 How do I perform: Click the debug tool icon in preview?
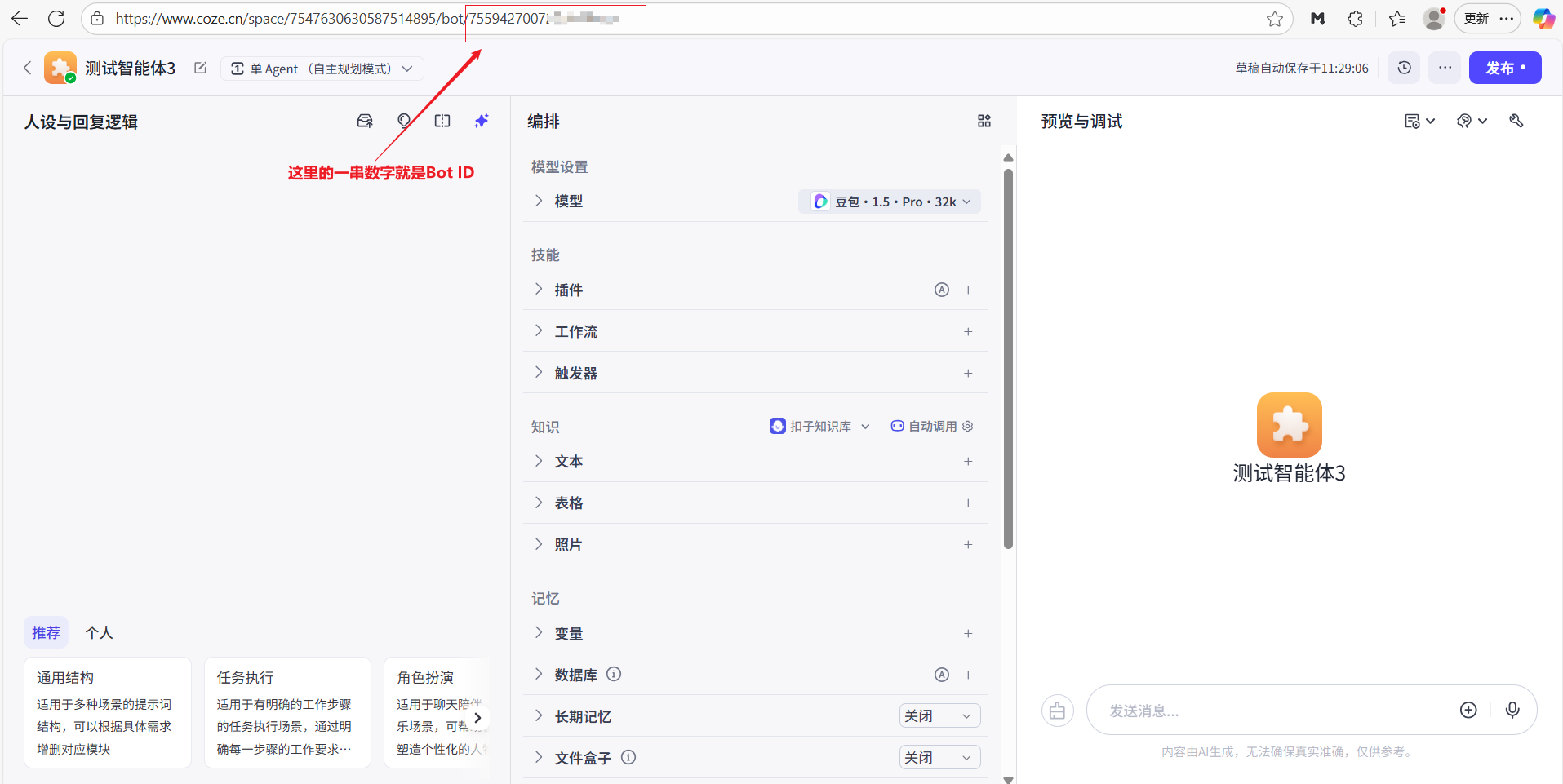coord(1516,121)
